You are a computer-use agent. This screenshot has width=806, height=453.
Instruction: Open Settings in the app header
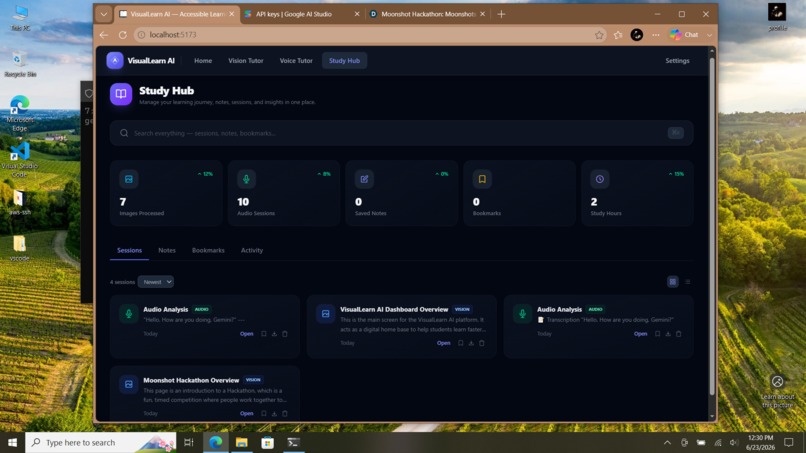coord(677,61)
